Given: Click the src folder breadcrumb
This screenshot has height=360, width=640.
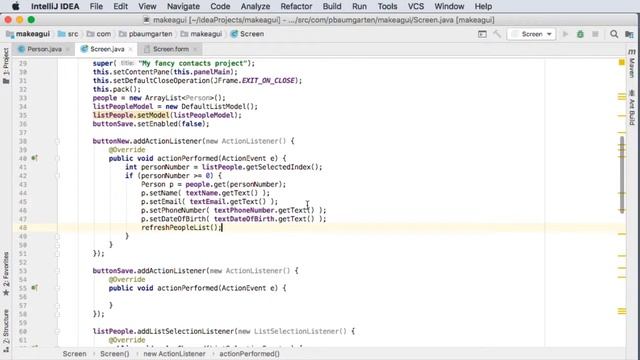Looking at the screenshot, I should coord(68,34).
